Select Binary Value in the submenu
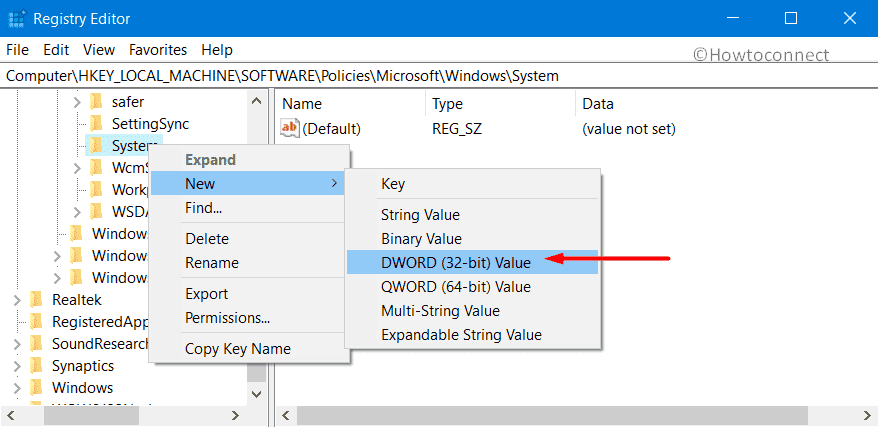This screenshot has height=427, width=878. tap(473, 239)
